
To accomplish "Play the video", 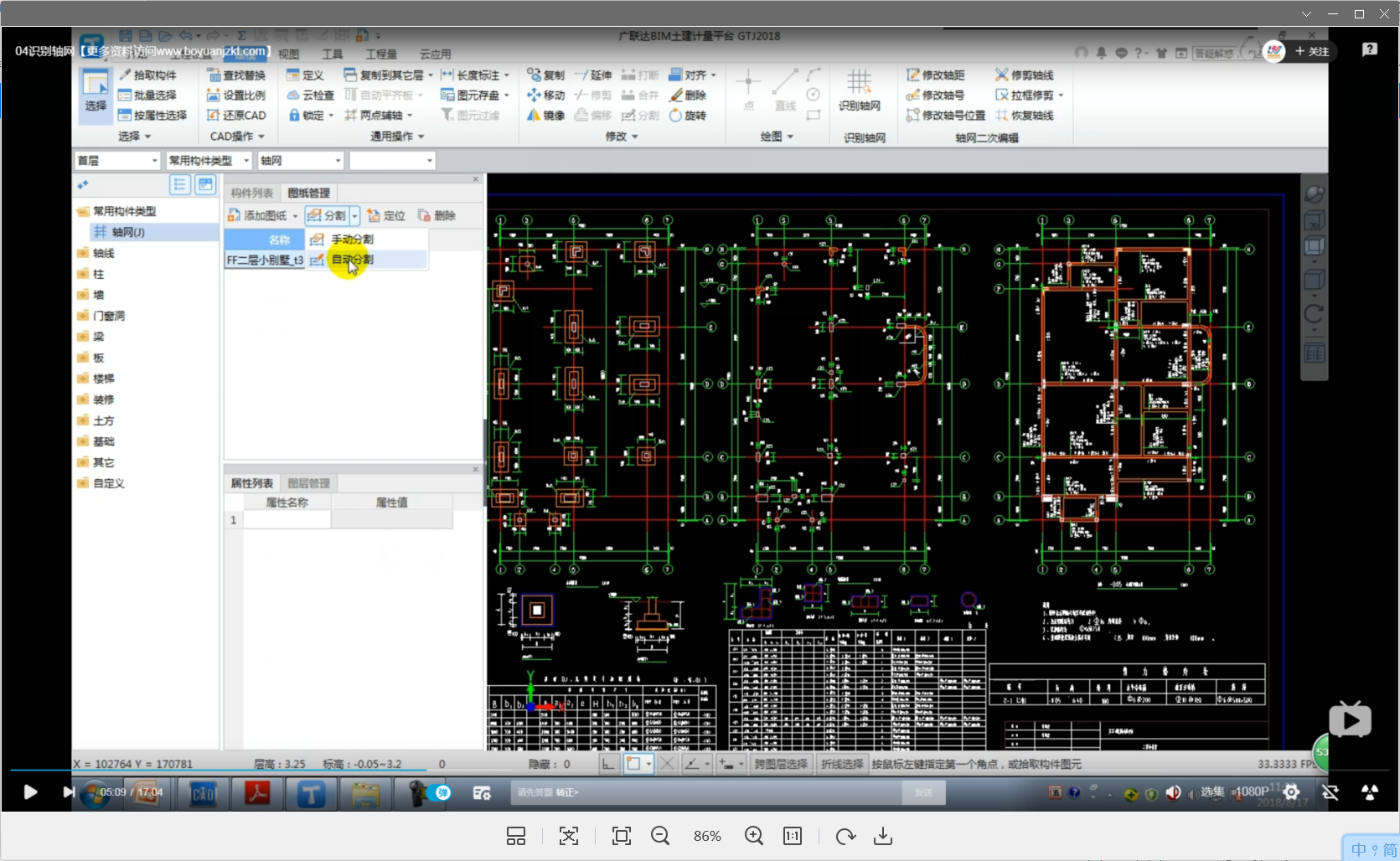I will tap(30, 791).
